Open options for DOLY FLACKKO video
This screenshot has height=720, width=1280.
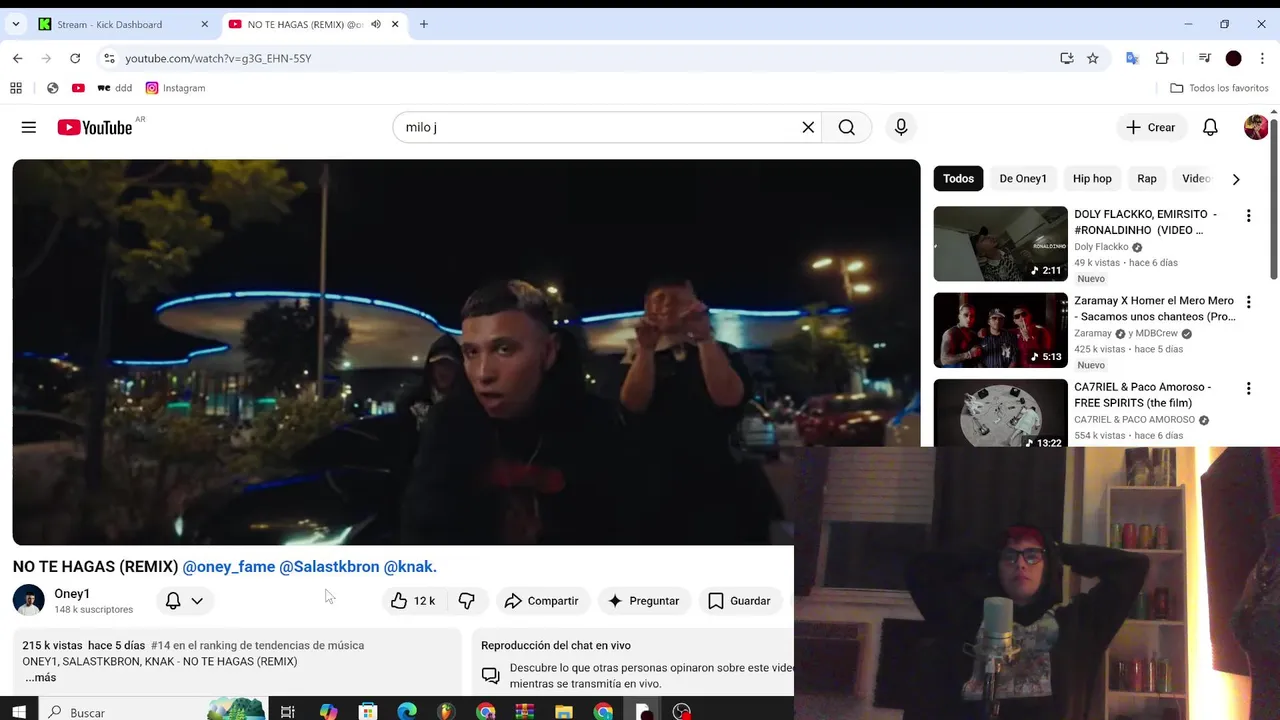(x=1248, y=216)
